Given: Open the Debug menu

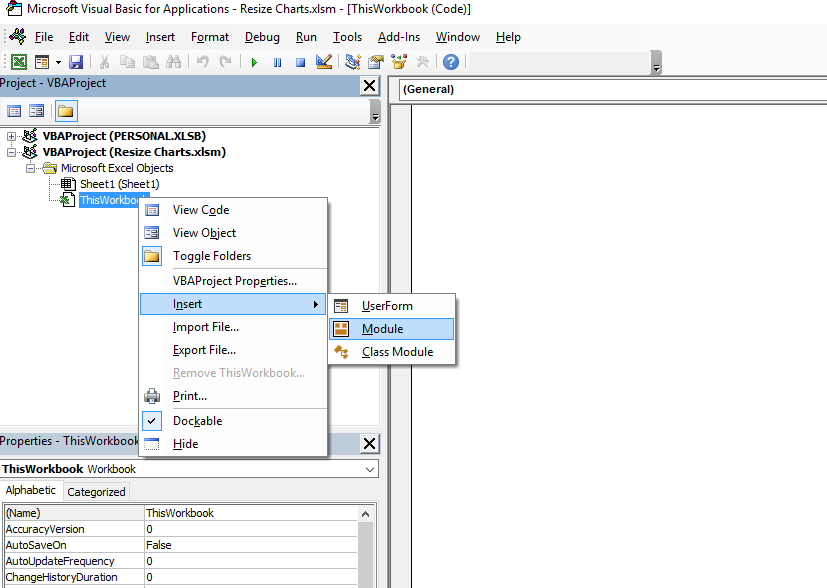Looking at the screenshot, I should click(x=262, y=37).
